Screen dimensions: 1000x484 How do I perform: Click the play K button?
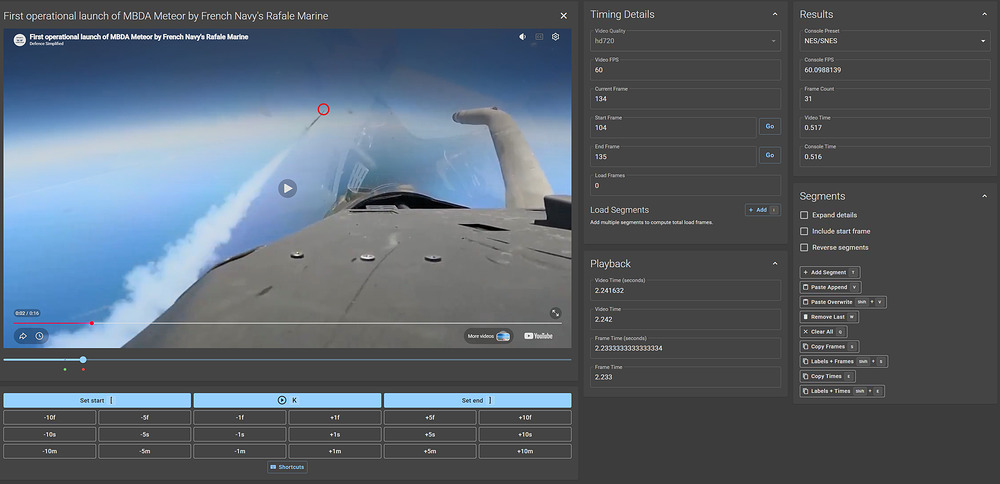[x=288, y=400]
